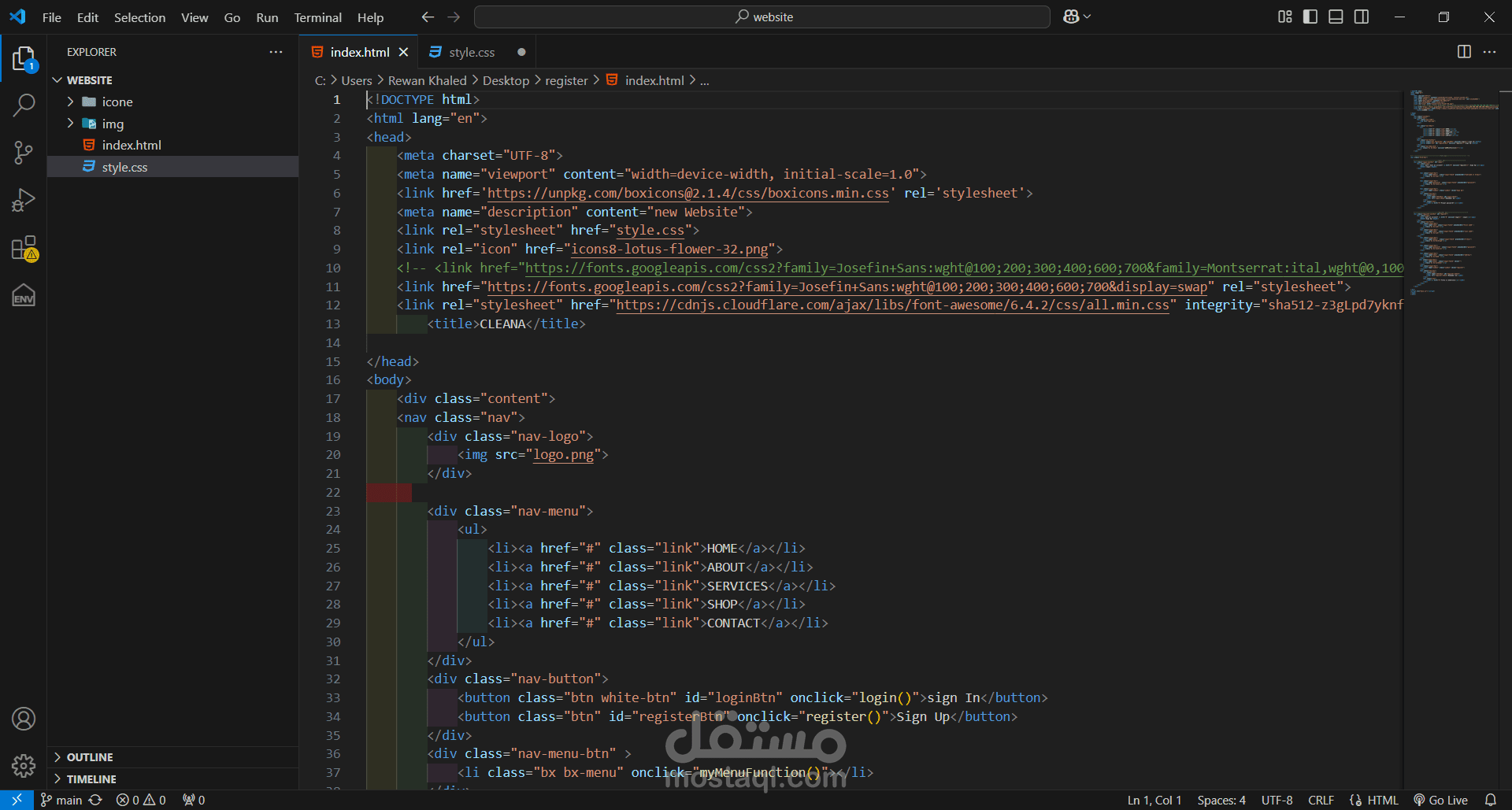Image resolution: width=1512 pixels, height=810 pixels.
Task: Follow style.css href link on line 8
Action: click(650, 230)
